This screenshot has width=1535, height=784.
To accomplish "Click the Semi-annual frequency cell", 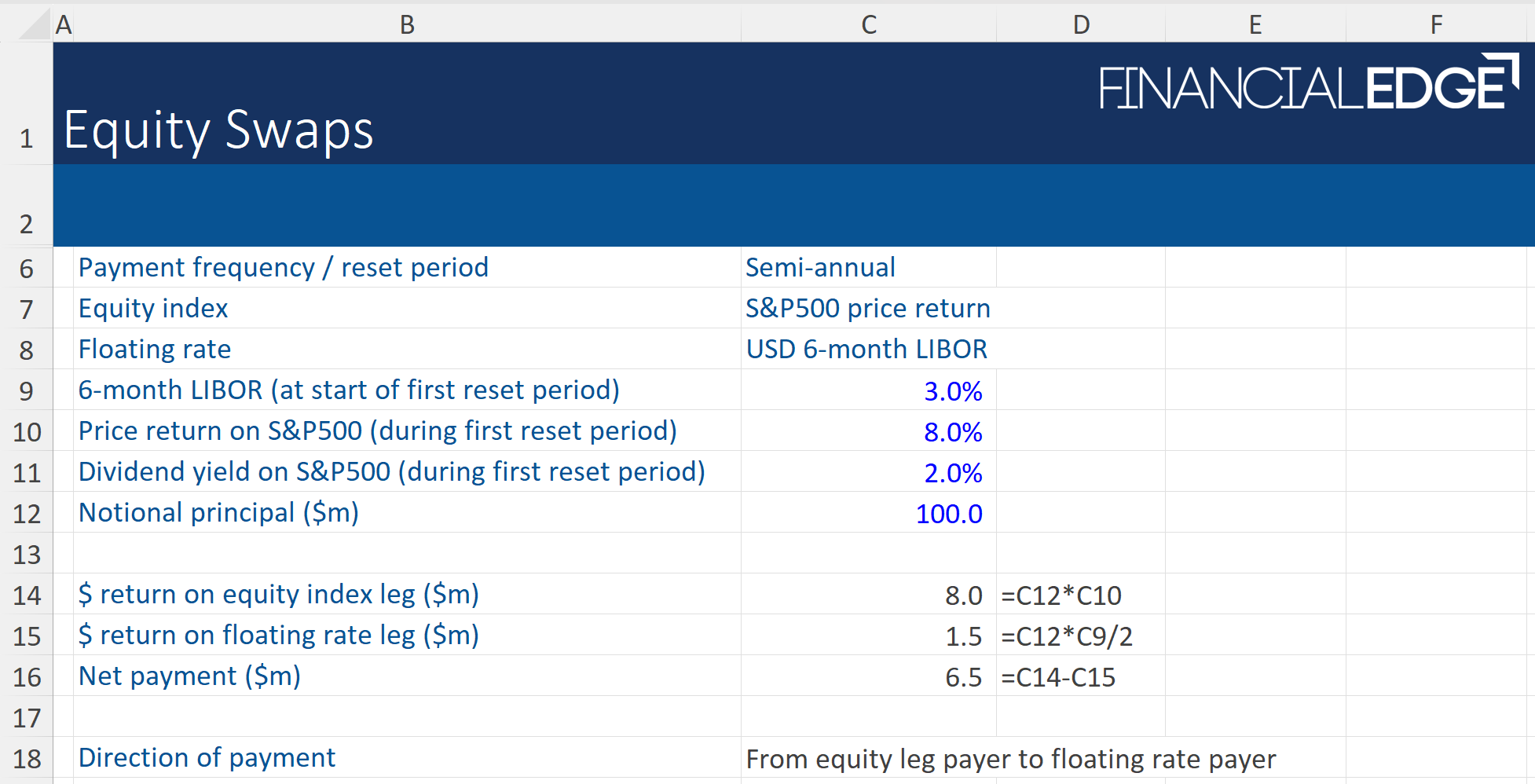I will coord(868,268).
